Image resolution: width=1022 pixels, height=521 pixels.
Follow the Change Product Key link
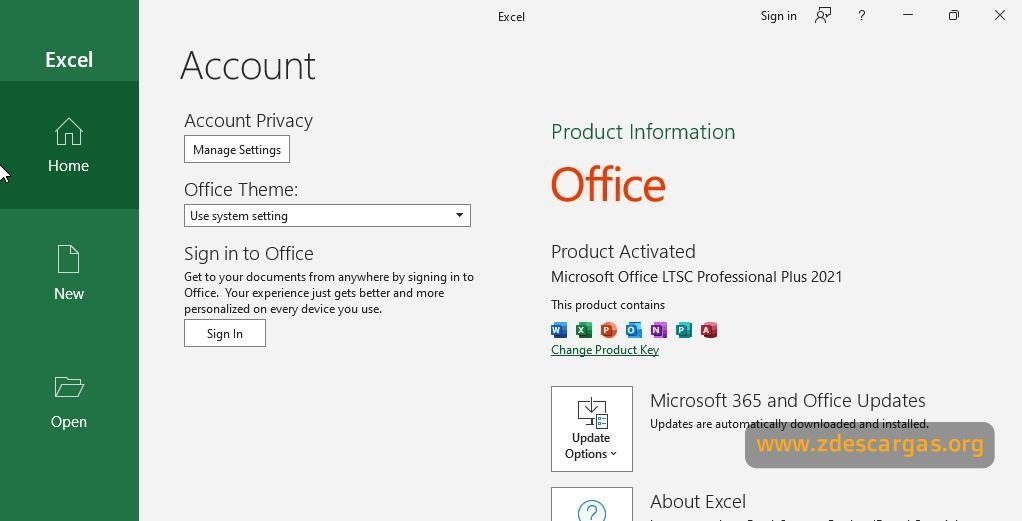(605, 350)
